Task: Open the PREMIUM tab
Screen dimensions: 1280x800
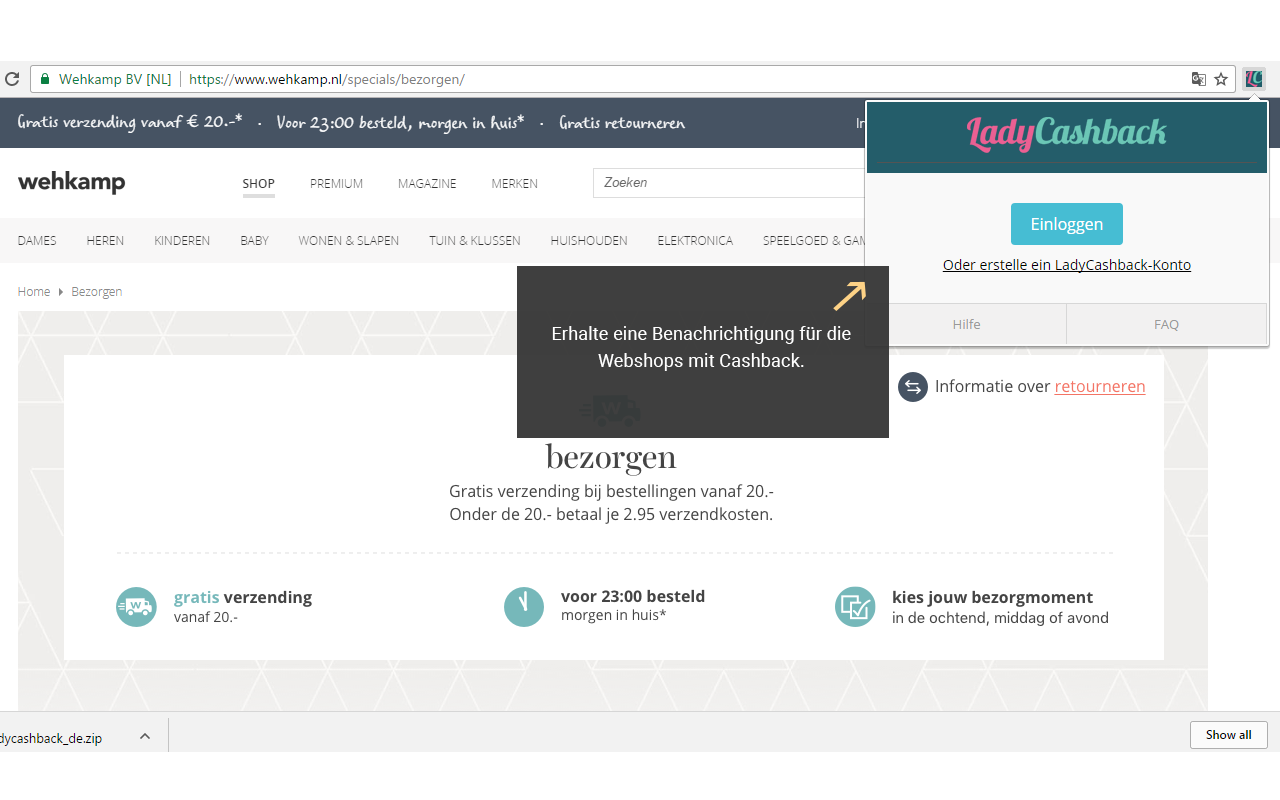Action: point(336,184)
